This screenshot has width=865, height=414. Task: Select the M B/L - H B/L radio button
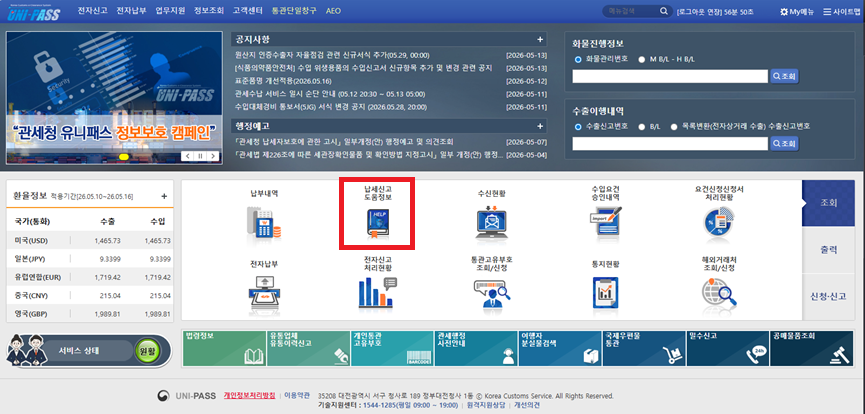(642, 59)
